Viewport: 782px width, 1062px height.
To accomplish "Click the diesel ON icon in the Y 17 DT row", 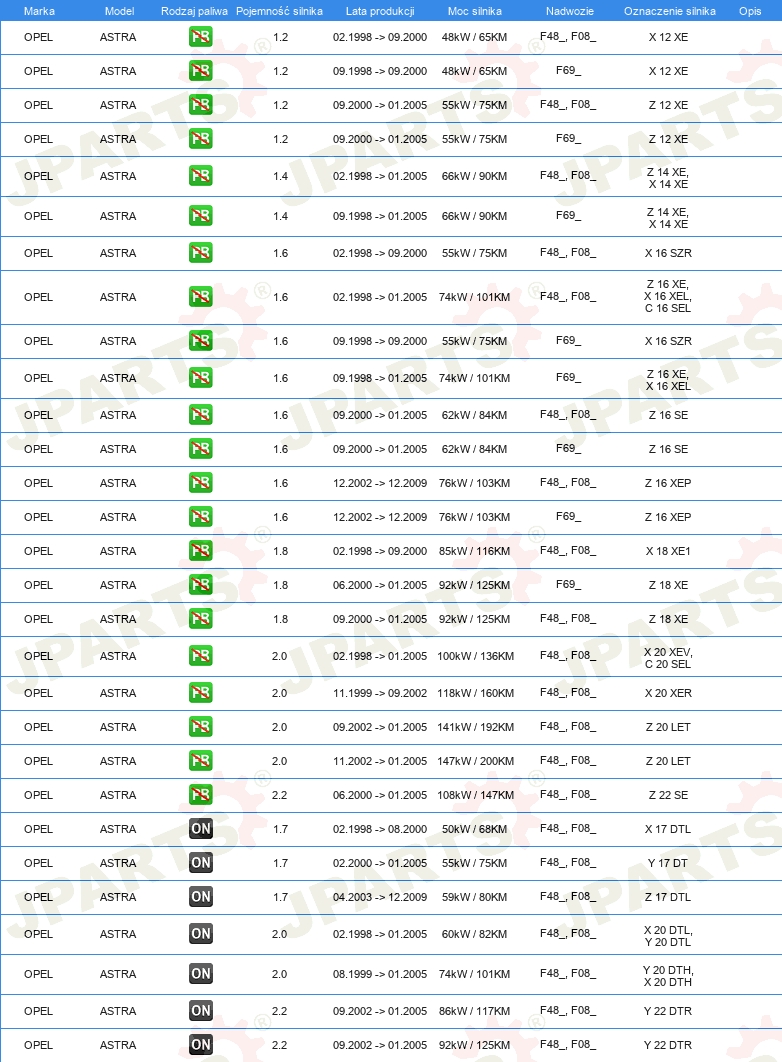I will click(x=200, y=862).
